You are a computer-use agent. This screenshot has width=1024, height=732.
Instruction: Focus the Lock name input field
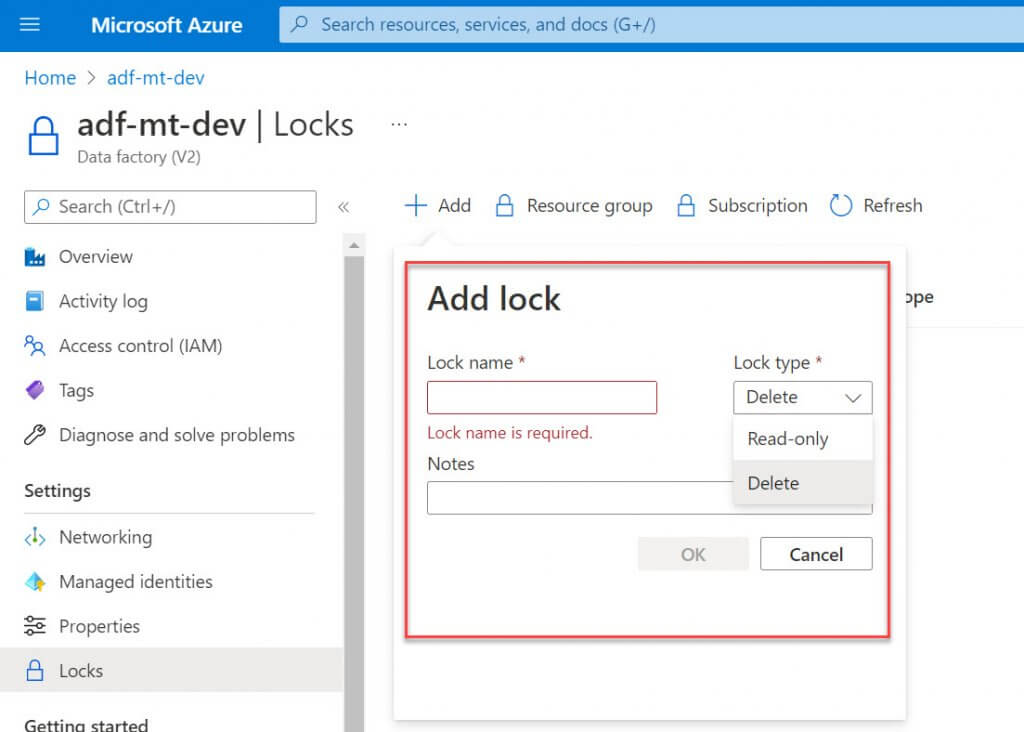click(x=542, y=397)
